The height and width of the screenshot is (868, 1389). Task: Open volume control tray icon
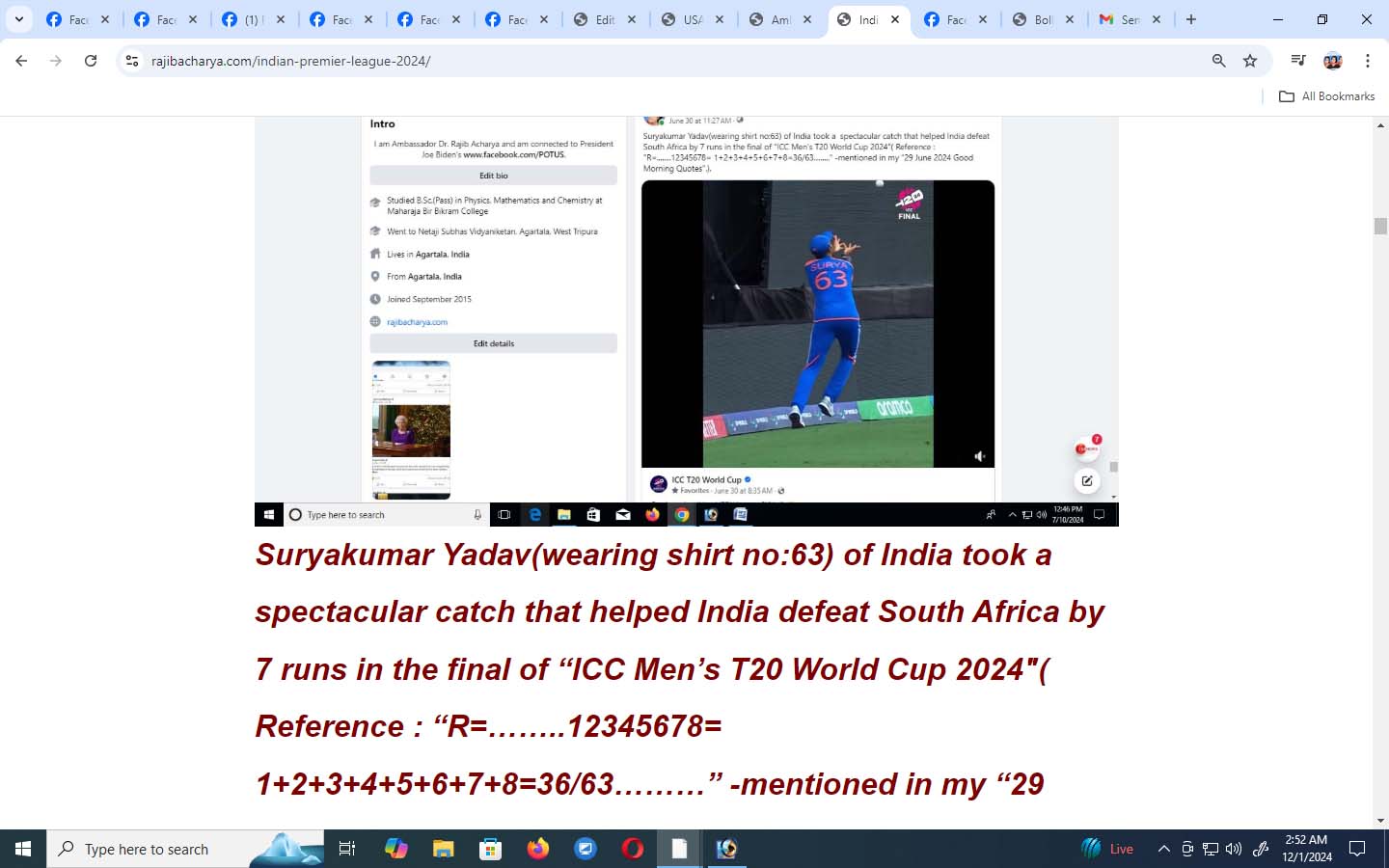point(1234,849)
